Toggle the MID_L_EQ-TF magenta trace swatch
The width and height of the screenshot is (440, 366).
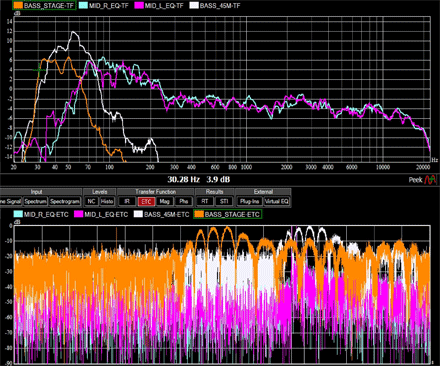(139, 5)
